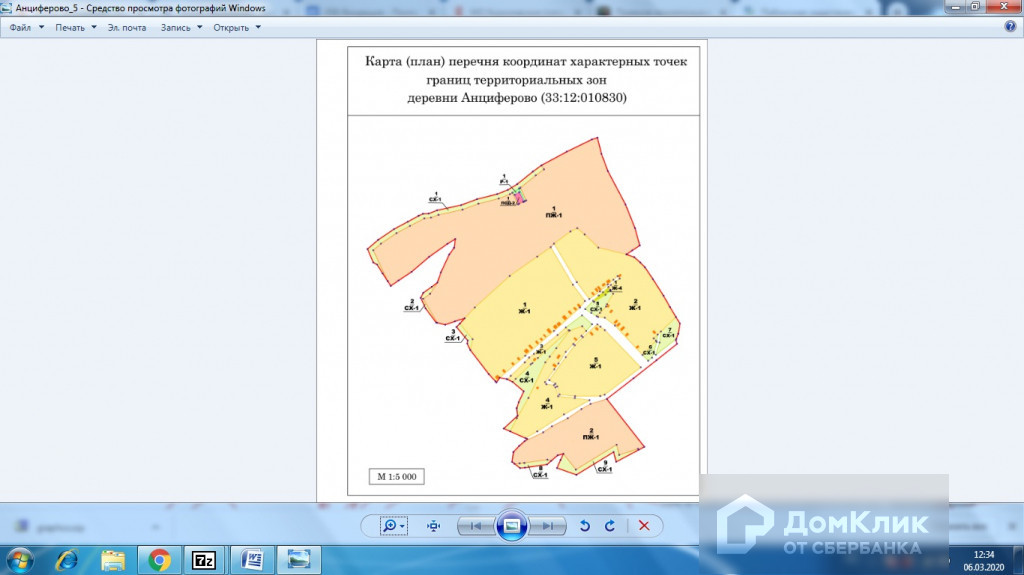Open the Windows Start menu
1024x575 pixels.
tap(19, 559)
